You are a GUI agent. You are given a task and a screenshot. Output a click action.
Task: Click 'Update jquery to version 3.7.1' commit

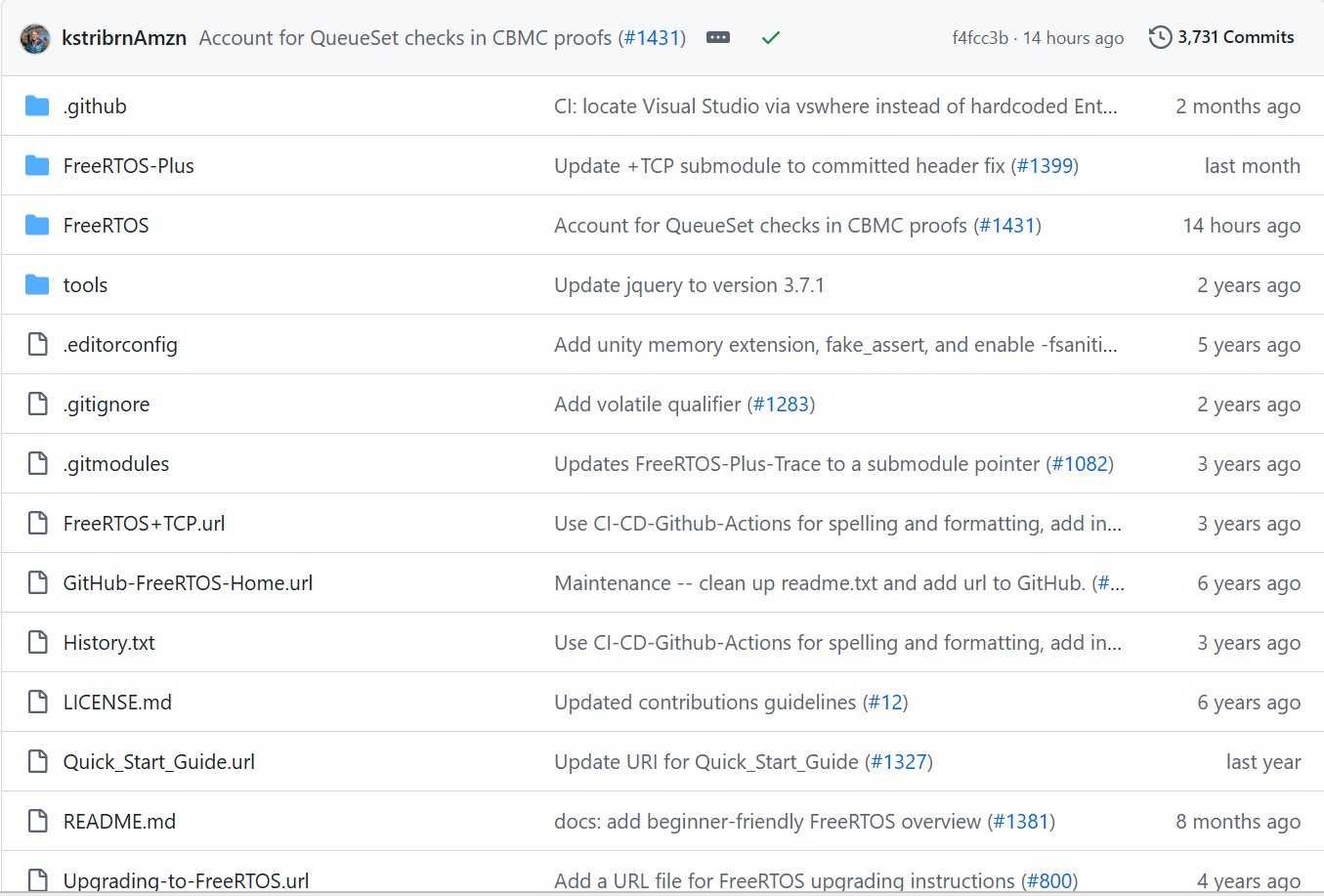[x=689, y=285]
